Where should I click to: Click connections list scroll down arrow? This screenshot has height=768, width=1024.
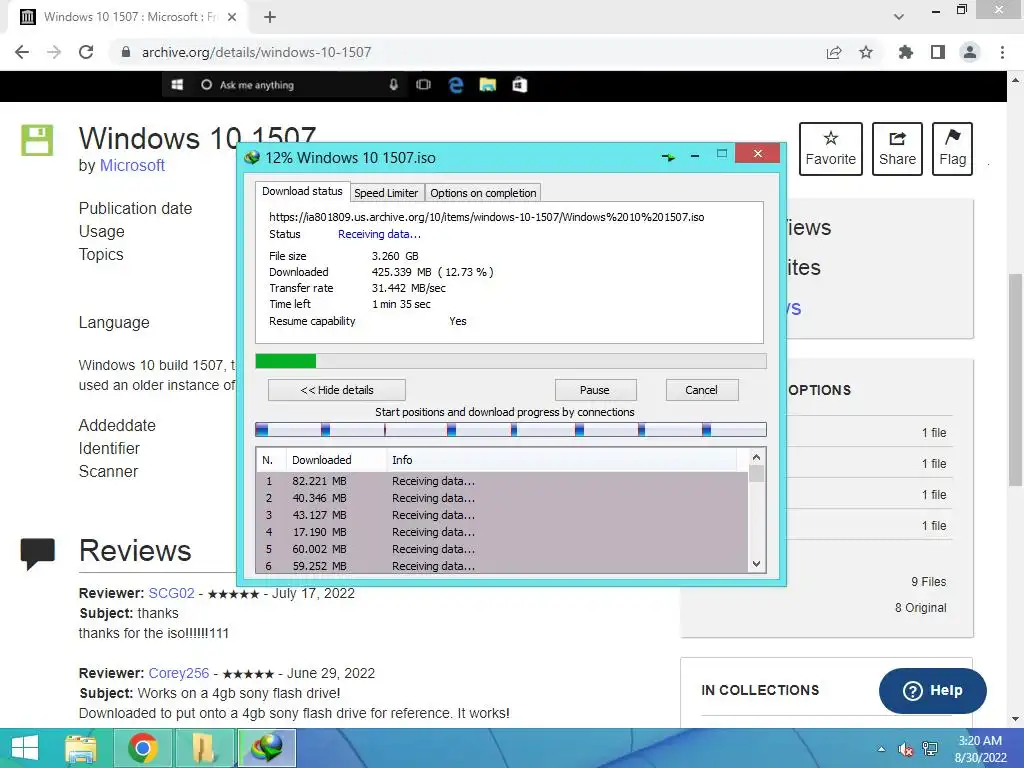tap(756, 564)
